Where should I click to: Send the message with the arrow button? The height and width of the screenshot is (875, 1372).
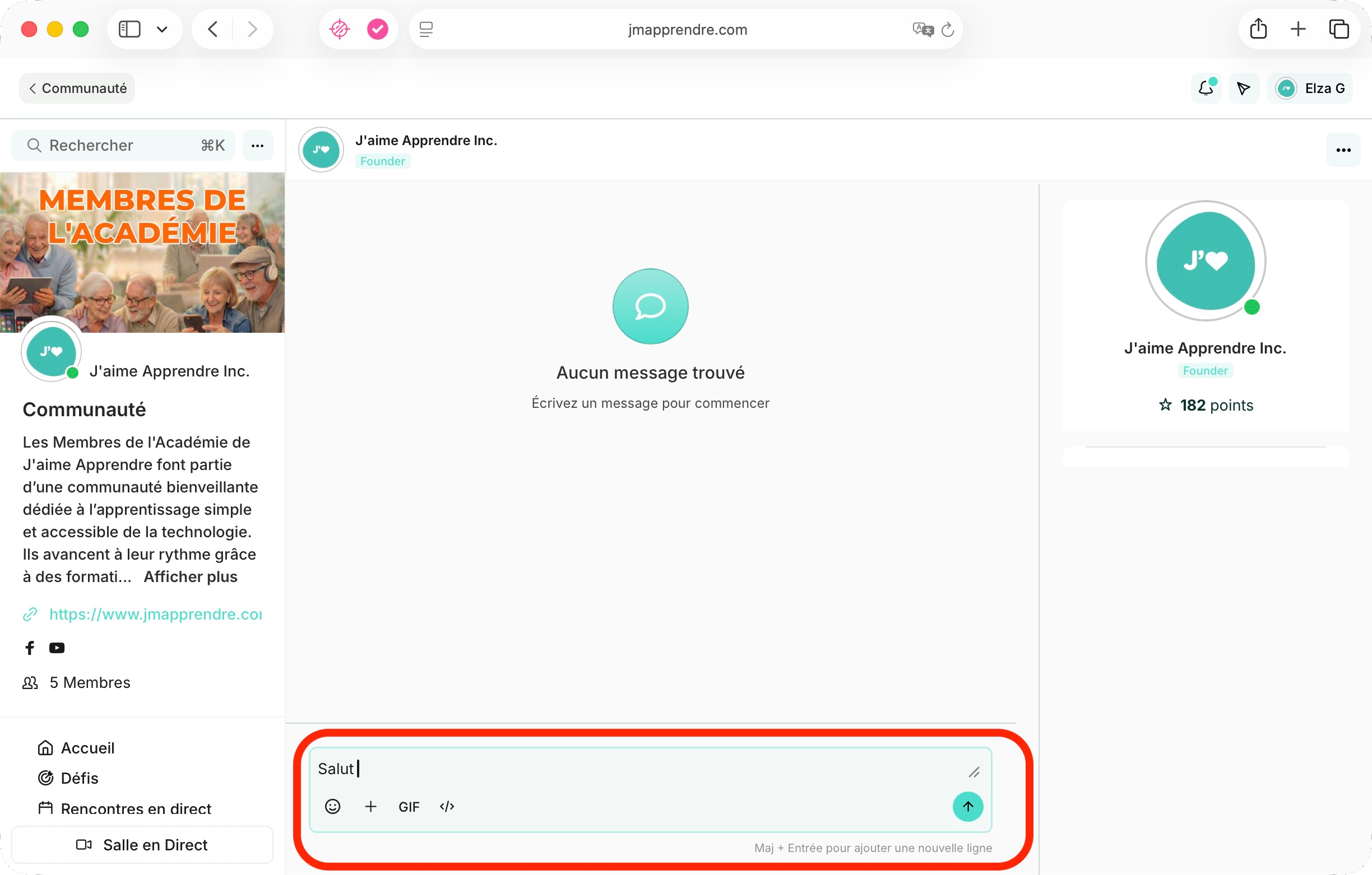click(967, 806)
